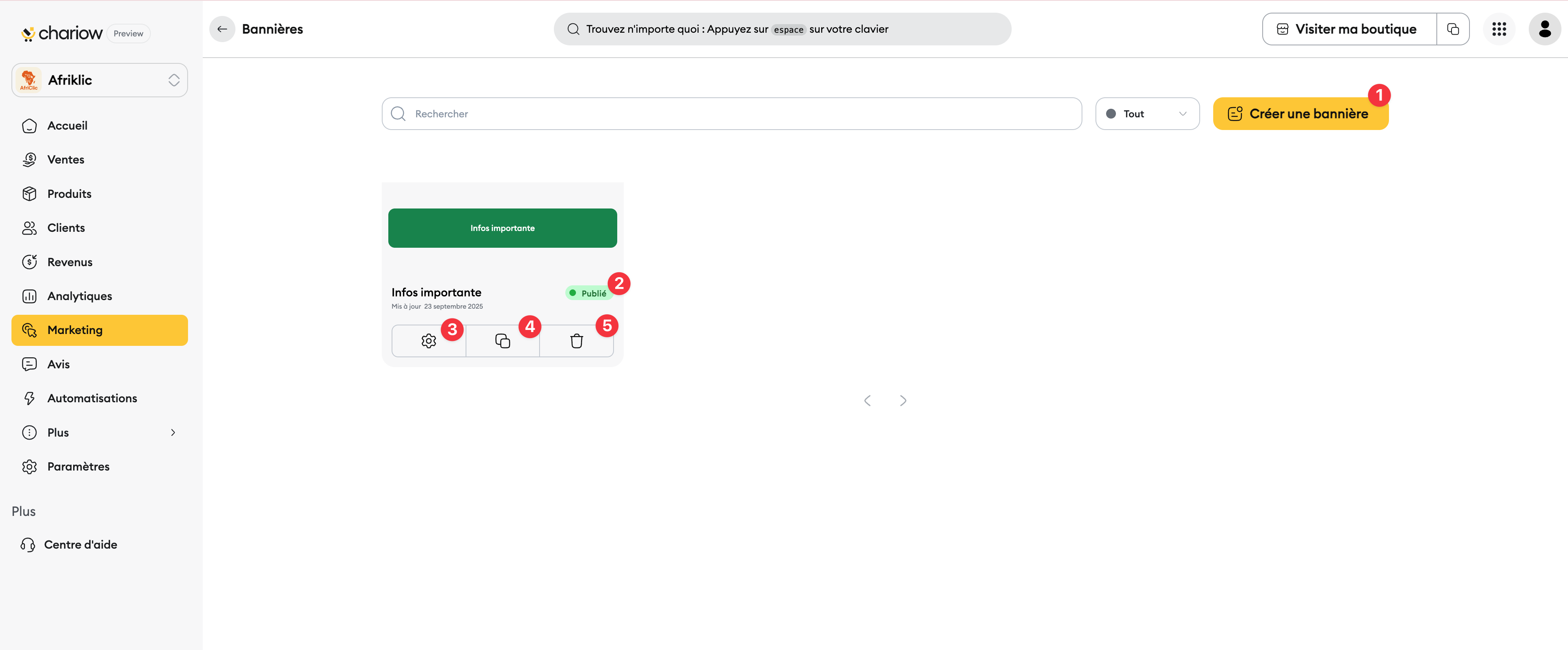
Task: Click the back arrow beside Bannières
Action: coord(222,29)
